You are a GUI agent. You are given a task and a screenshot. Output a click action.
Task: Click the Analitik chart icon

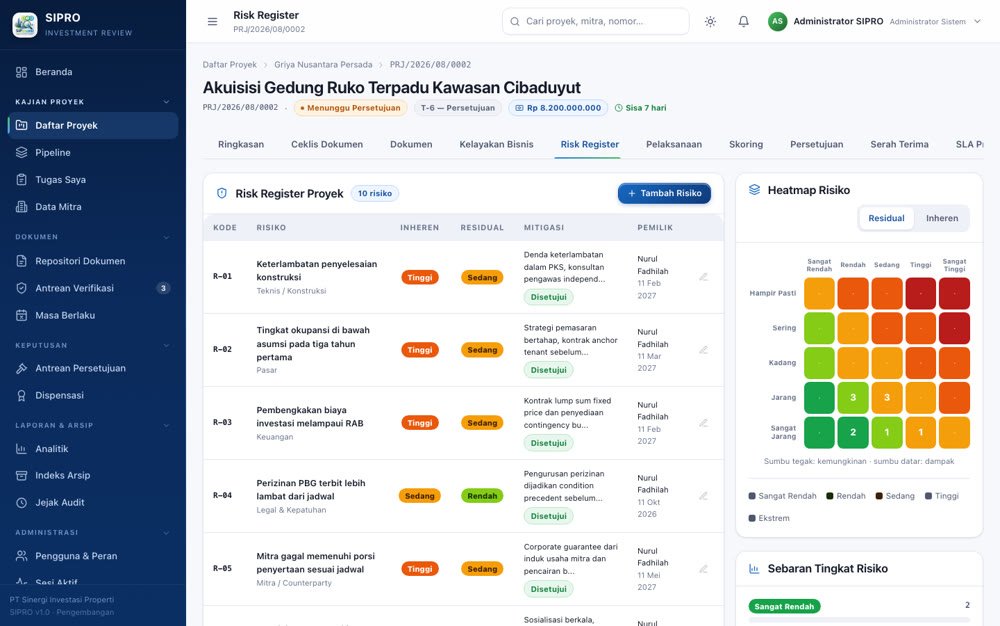(x=22, y=449)
